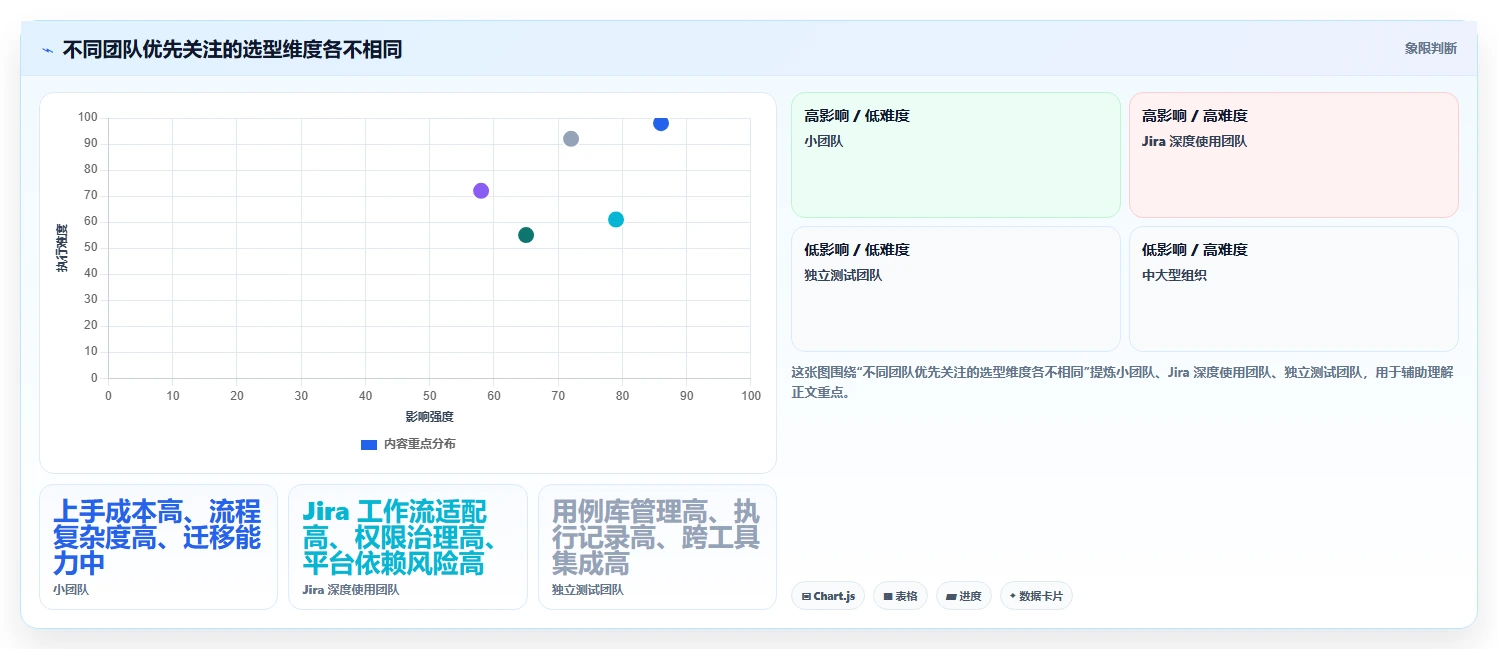The image size is (1498, 649).
Task: Click the lightning icon beside the title
Action: coord(47,50)
